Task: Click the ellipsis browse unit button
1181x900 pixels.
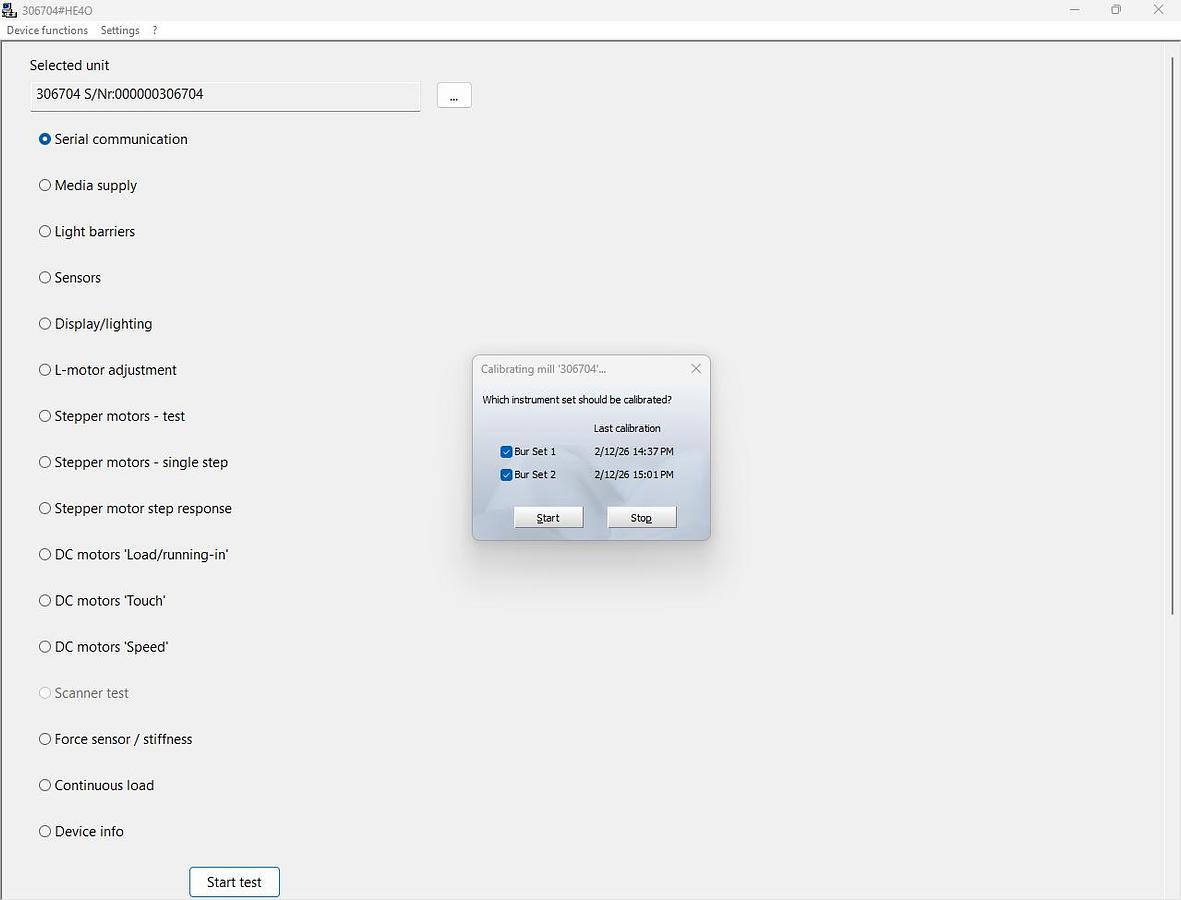Action: 454,95
